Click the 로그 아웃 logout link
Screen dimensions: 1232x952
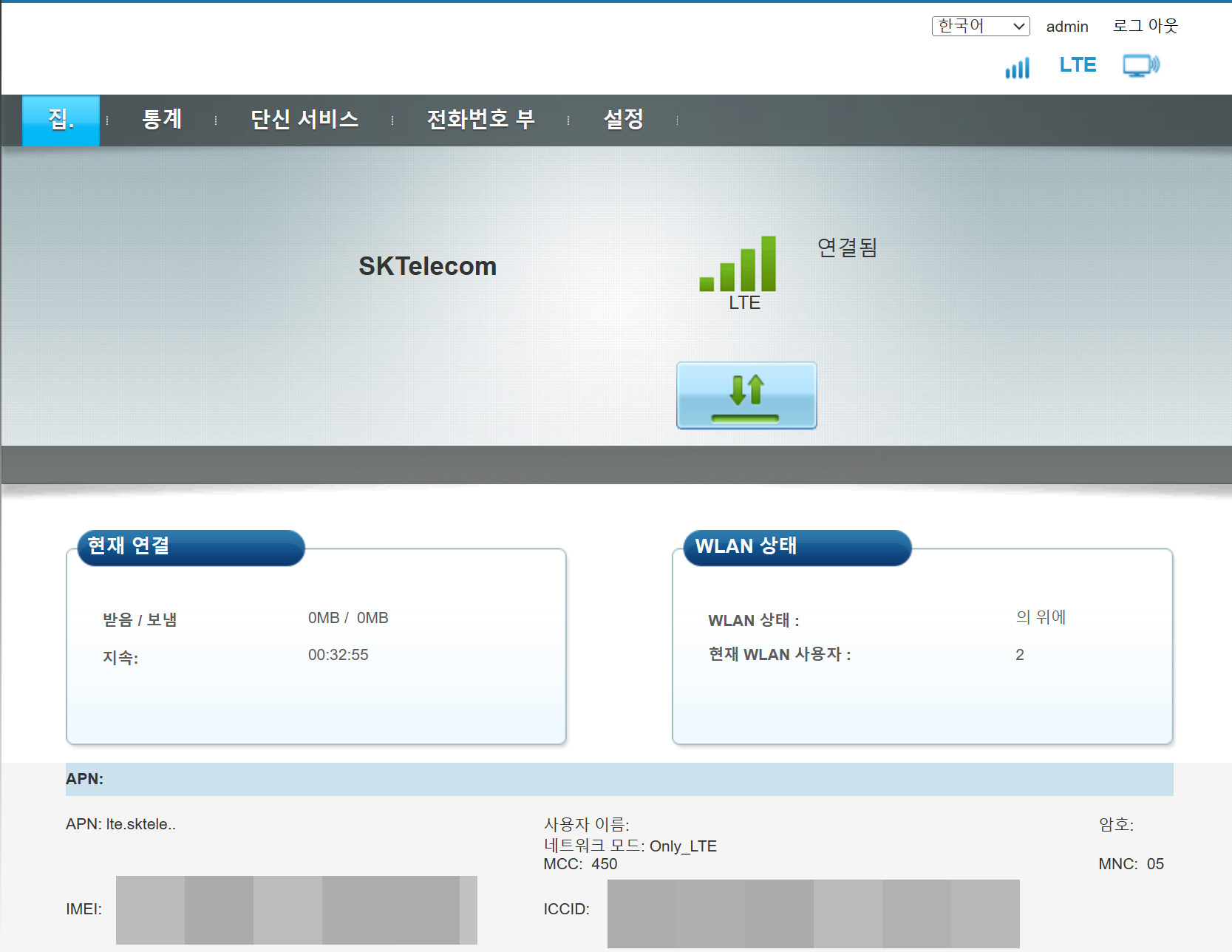(x=1145, y=26)
